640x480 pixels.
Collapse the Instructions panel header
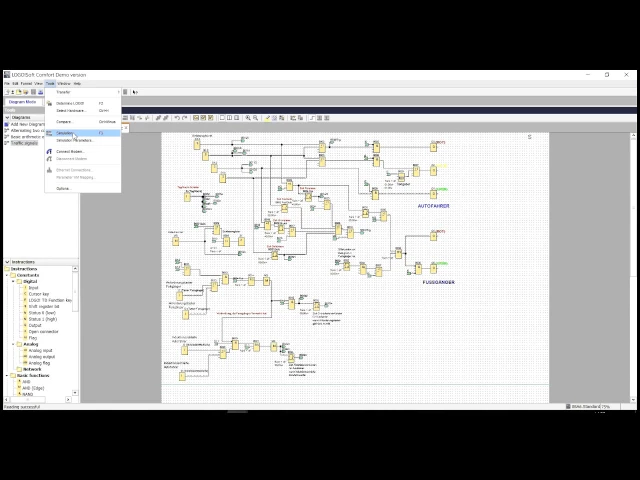click(4, 262)
